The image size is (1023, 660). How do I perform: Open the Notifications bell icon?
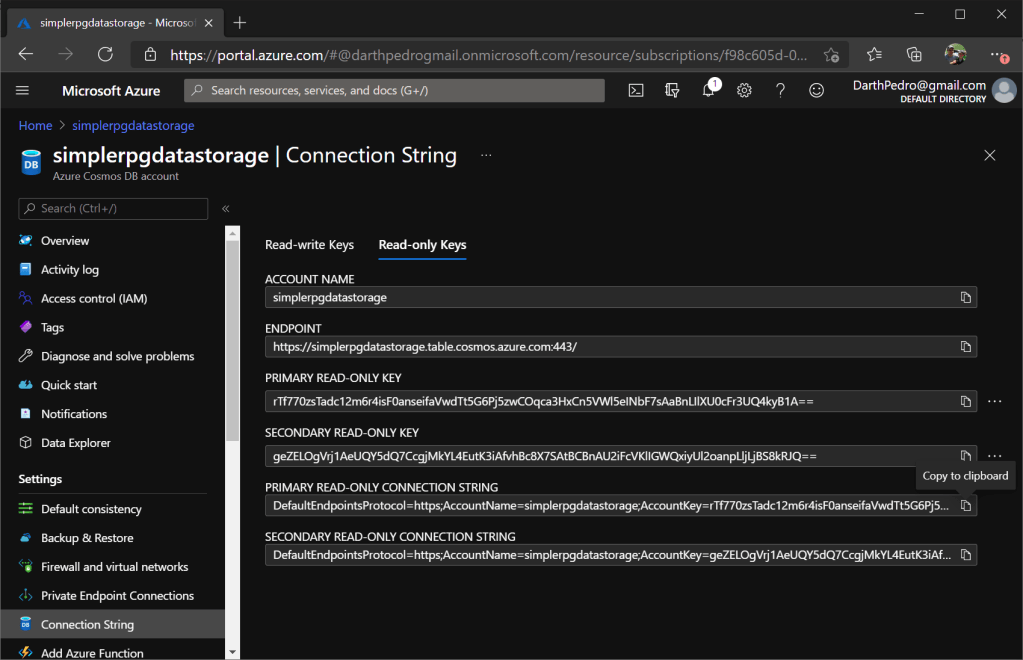tap(708, 91)
